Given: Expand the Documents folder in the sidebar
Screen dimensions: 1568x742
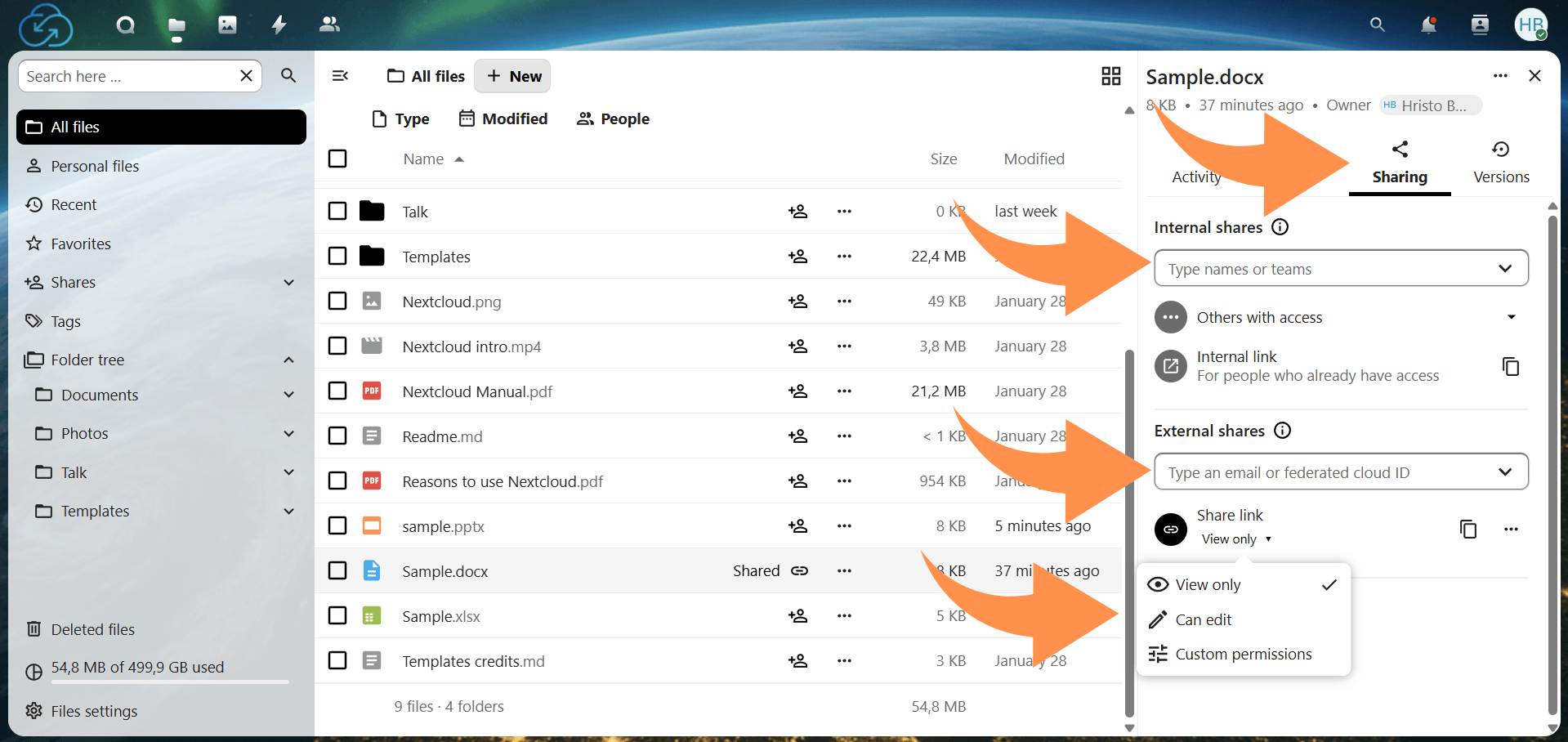Looking at the screenshot, I should (x=288, y=394).
